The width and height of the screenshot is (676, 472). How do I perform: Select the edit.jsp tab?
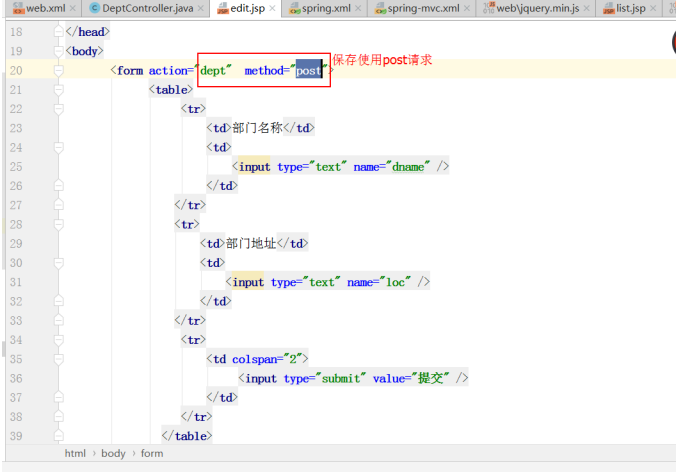coord(247,8)
